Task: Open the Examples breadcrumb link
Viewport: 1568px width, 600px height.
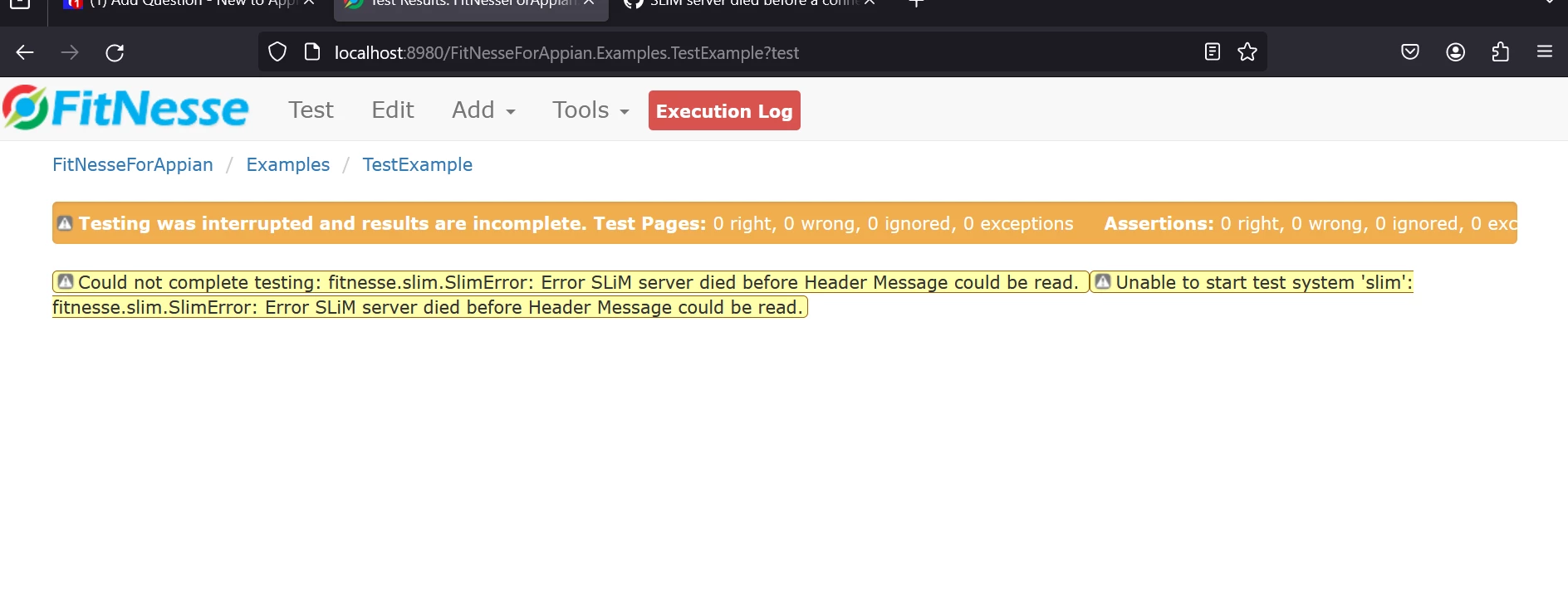Action: click(x=288, y=165)
